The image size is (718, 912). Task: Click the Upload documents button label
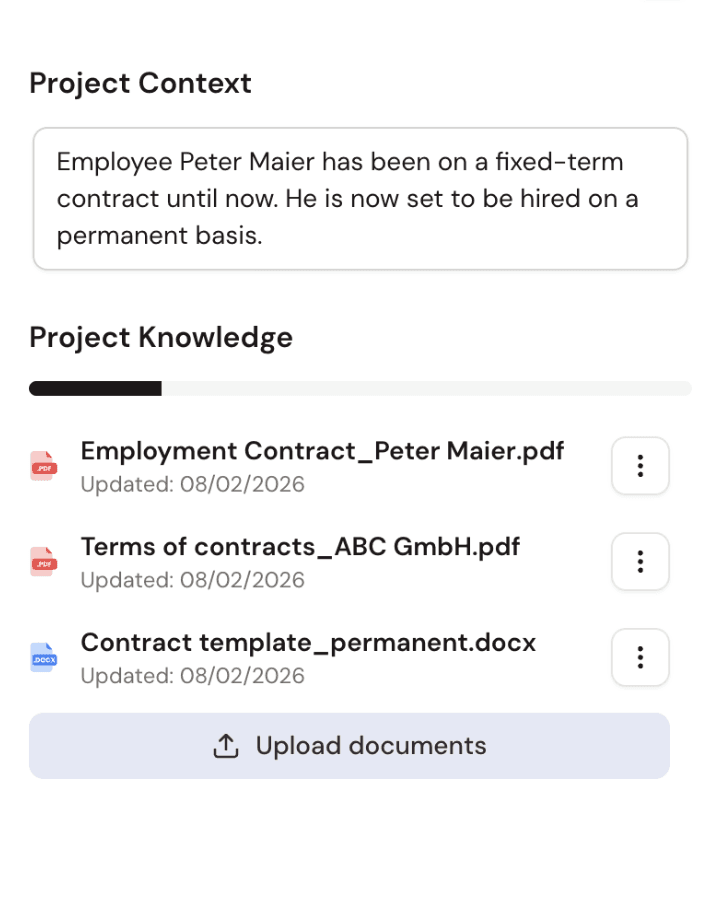click(x=371, y=746)
